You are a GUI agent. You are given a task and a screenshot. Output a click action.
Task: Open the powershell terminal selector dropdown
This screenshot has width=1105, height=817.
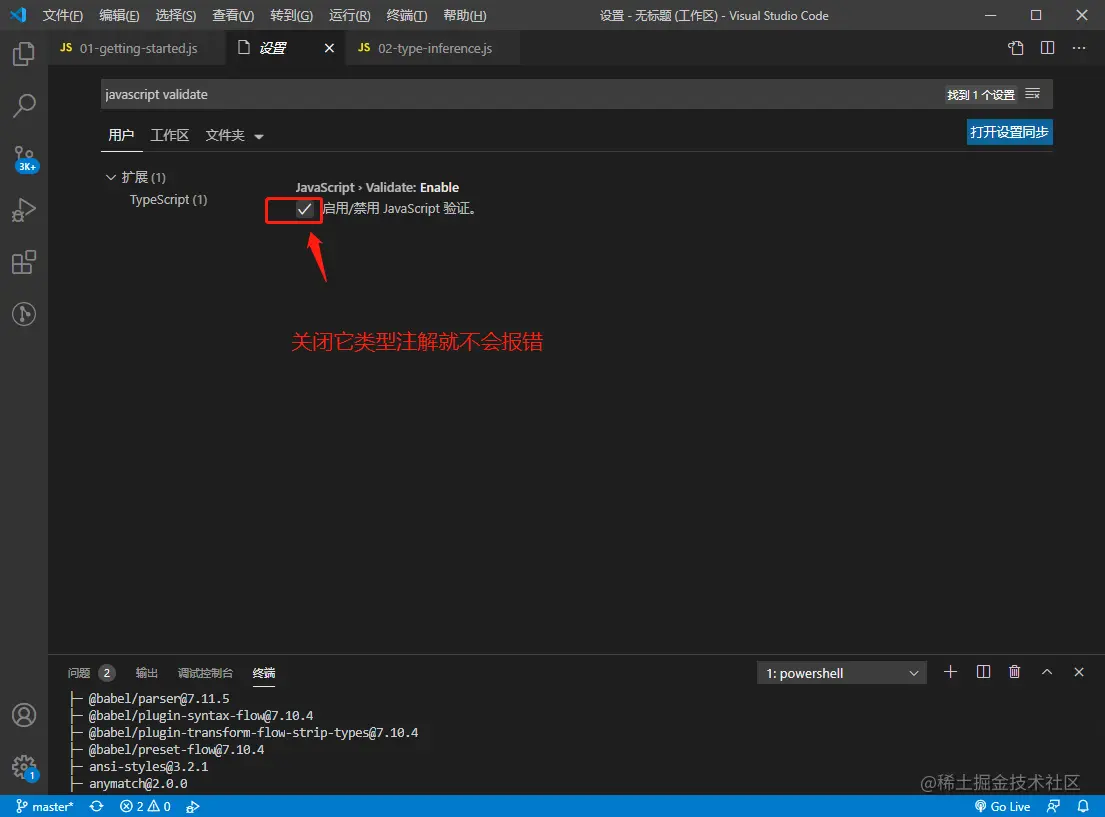[x=841, y=673]
